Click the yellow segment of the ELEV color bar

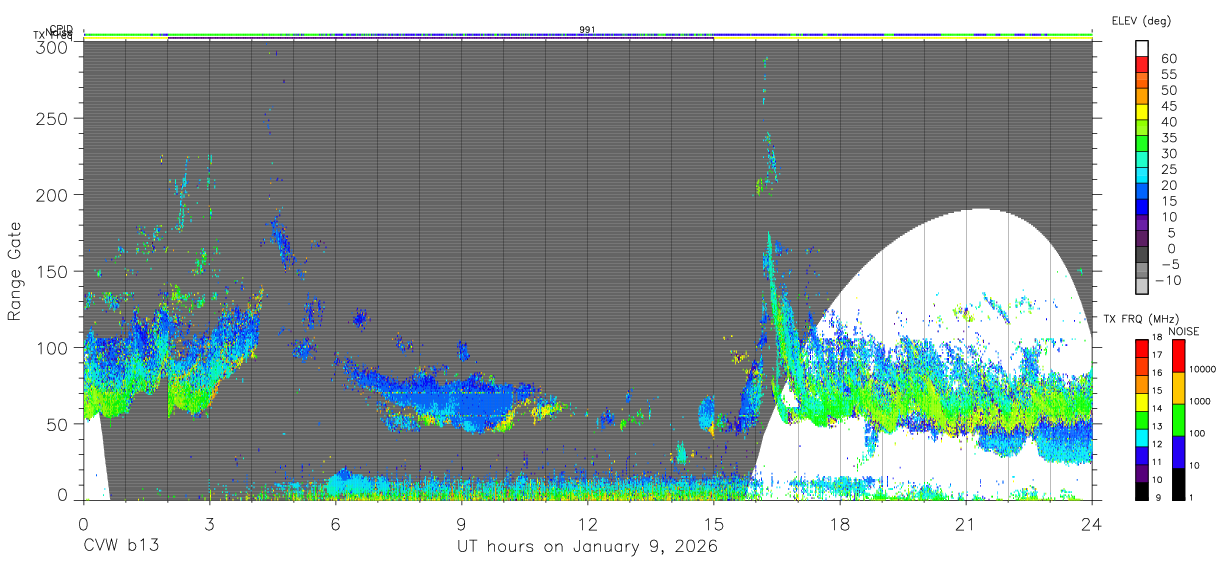tap(1143, 111)
